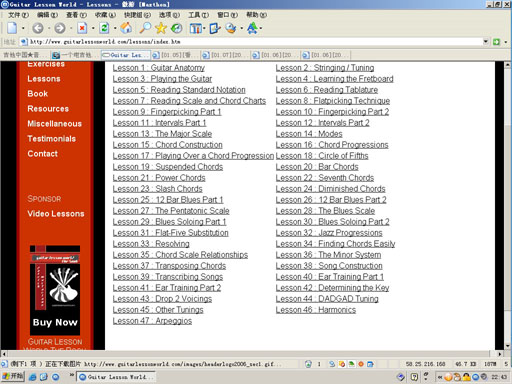512x384 pixels.
Task: Open the 工具 menu
Action: click(x=199, y=15)
